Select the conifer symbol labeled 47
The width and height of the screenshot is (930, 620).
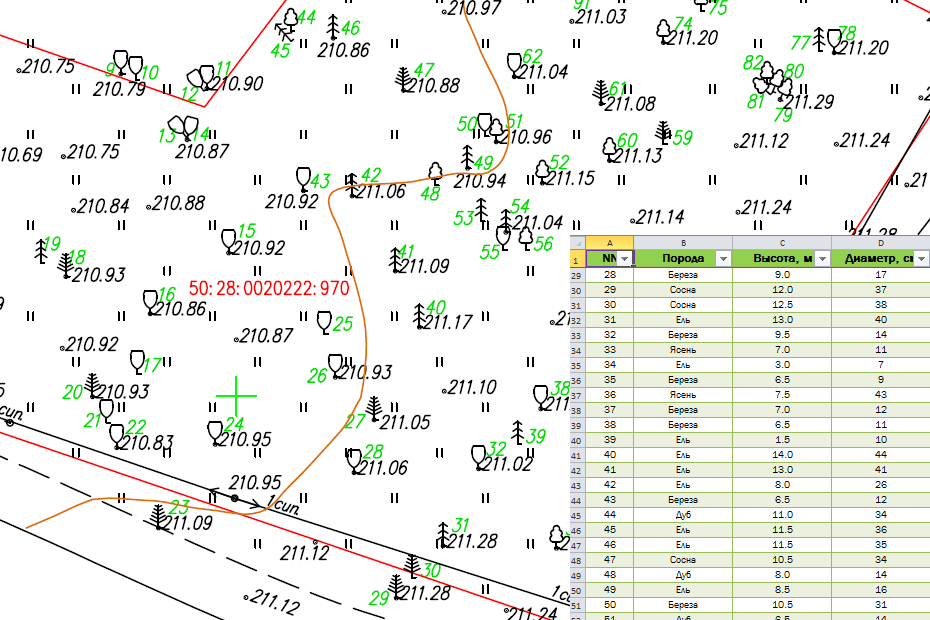[404, 79]
